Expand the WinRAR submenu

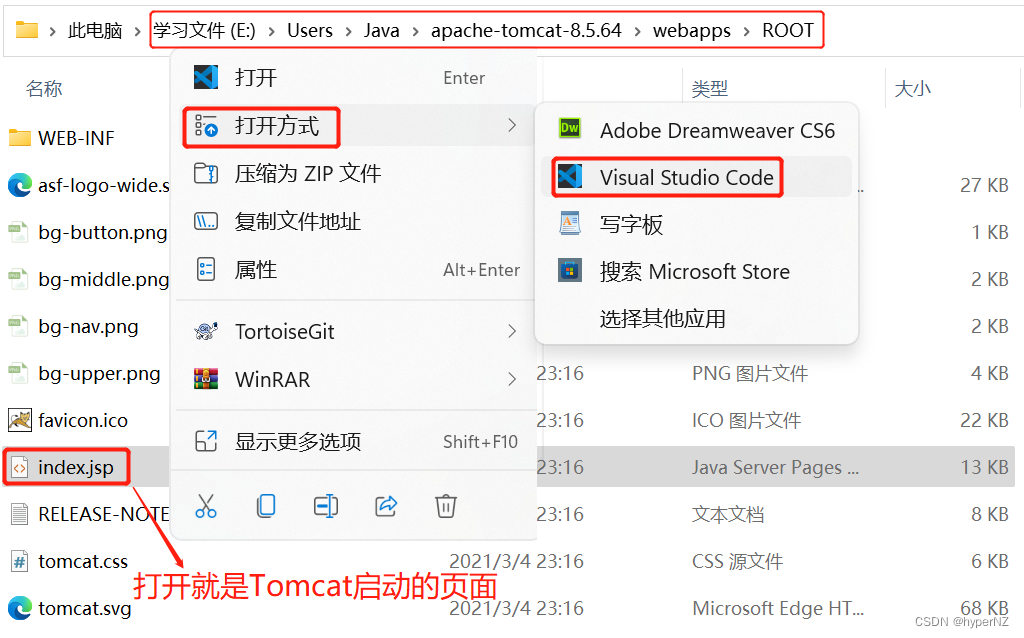pos(355,379)
